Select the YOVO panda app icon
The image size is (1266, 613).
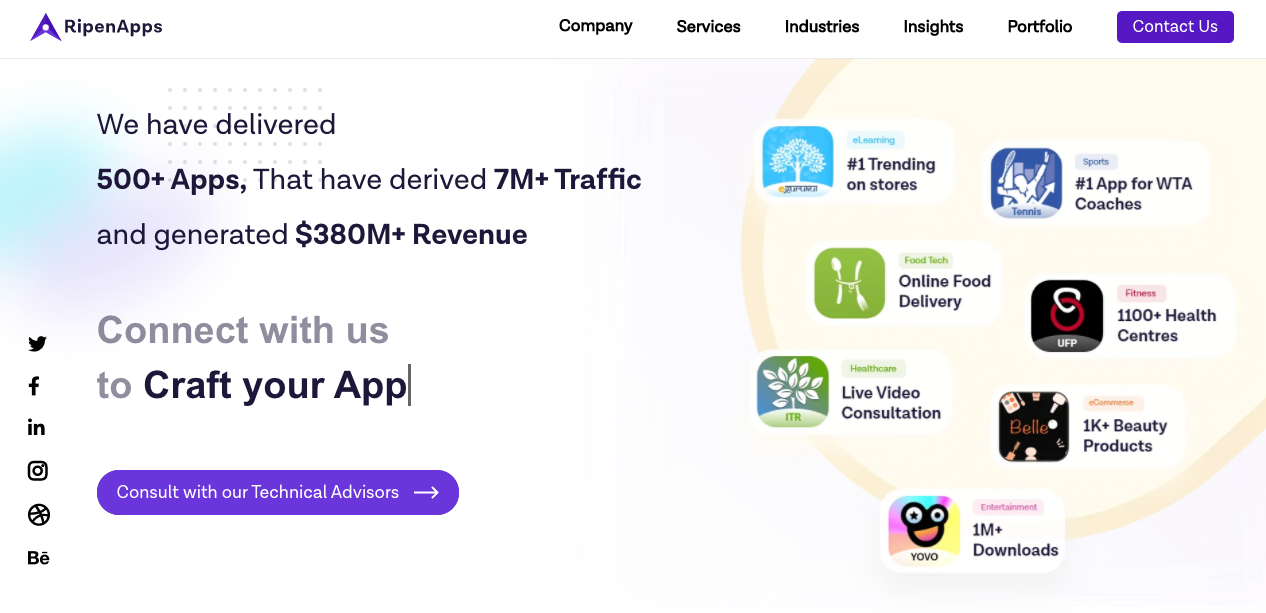(923, 530)
